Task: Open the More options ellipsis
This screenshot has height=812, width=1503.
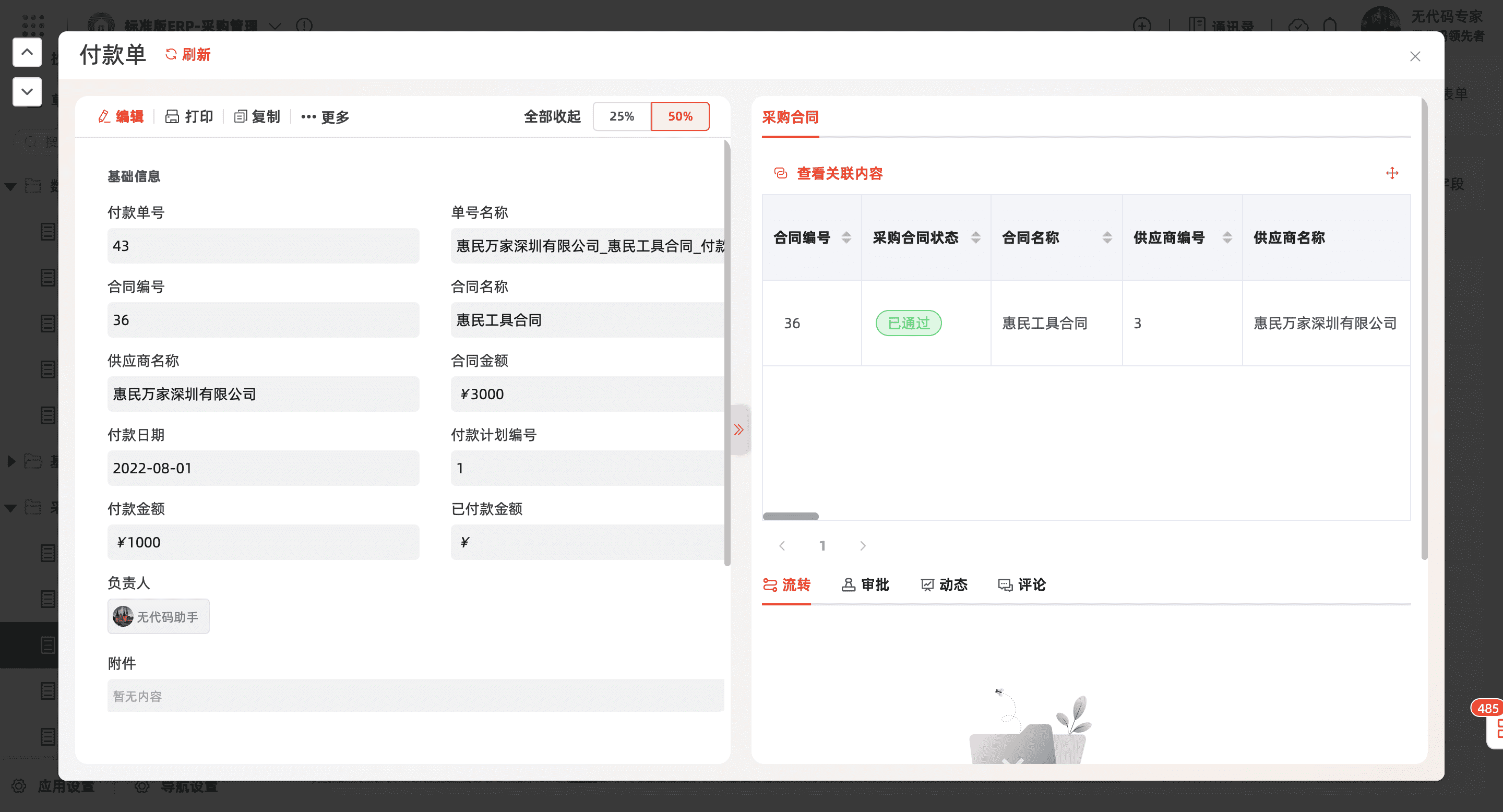Action: click(x=308, y=117)
